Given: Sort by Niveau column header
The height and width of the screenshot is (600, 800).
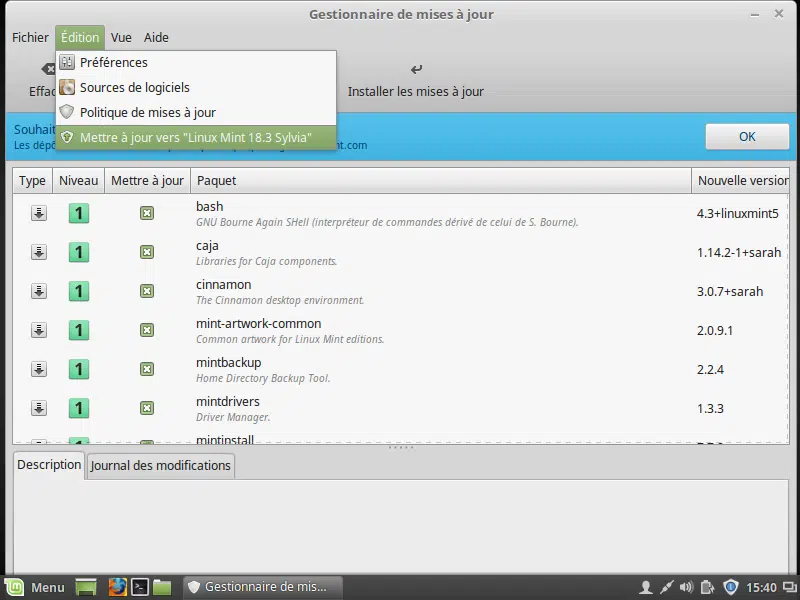Looking at the screenshot, I should [79, 181].
